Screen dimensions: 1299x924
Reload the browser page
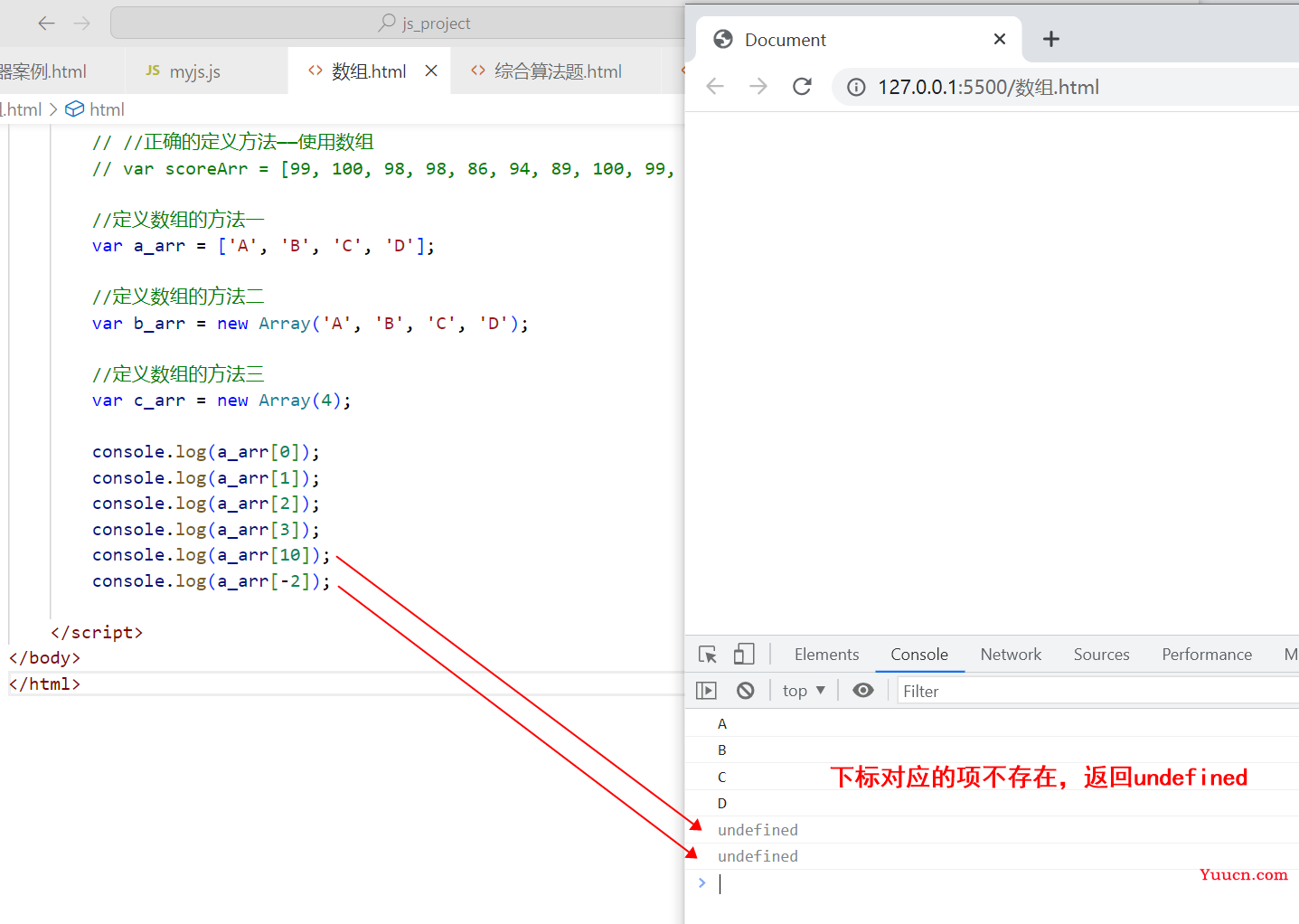point(802,87)
